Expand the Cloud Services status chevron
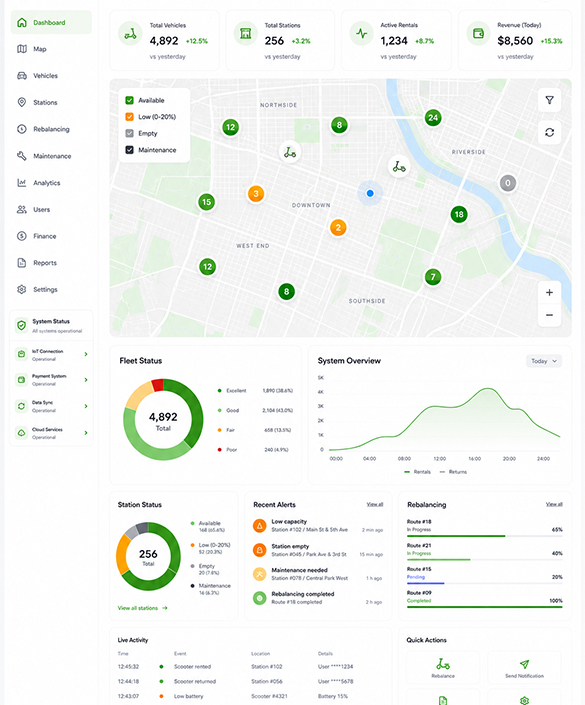585x705 pixels. tap(85, 433)
